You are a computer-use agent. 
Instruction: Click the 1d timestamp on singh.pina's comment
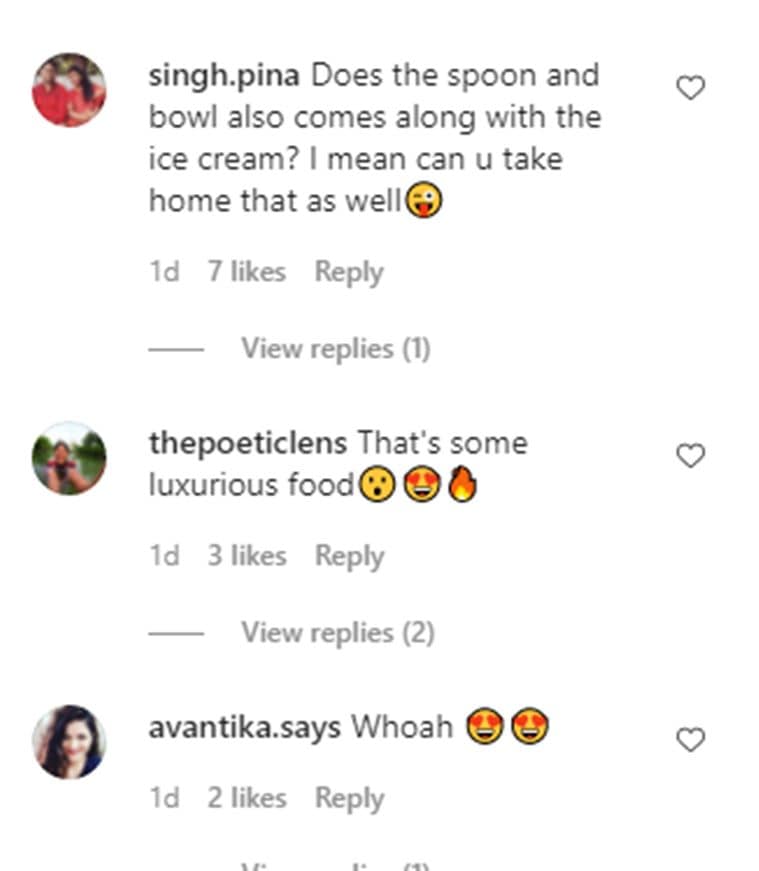164,272
